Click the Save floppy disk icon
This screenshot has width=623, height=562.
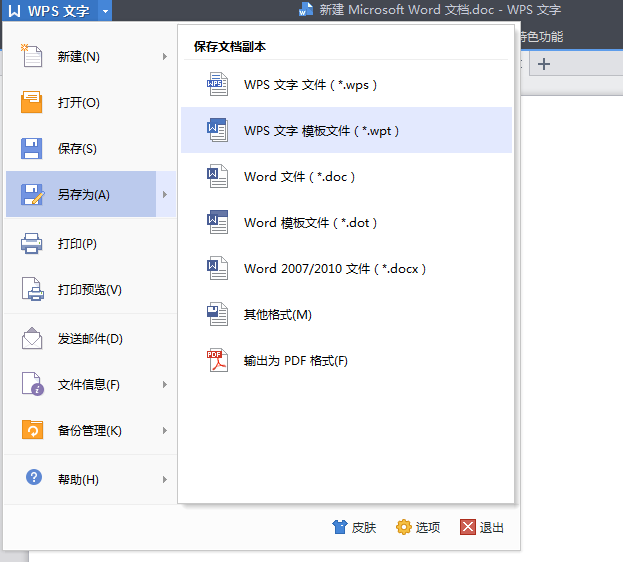pyautogui.click(x=32, y=148)
